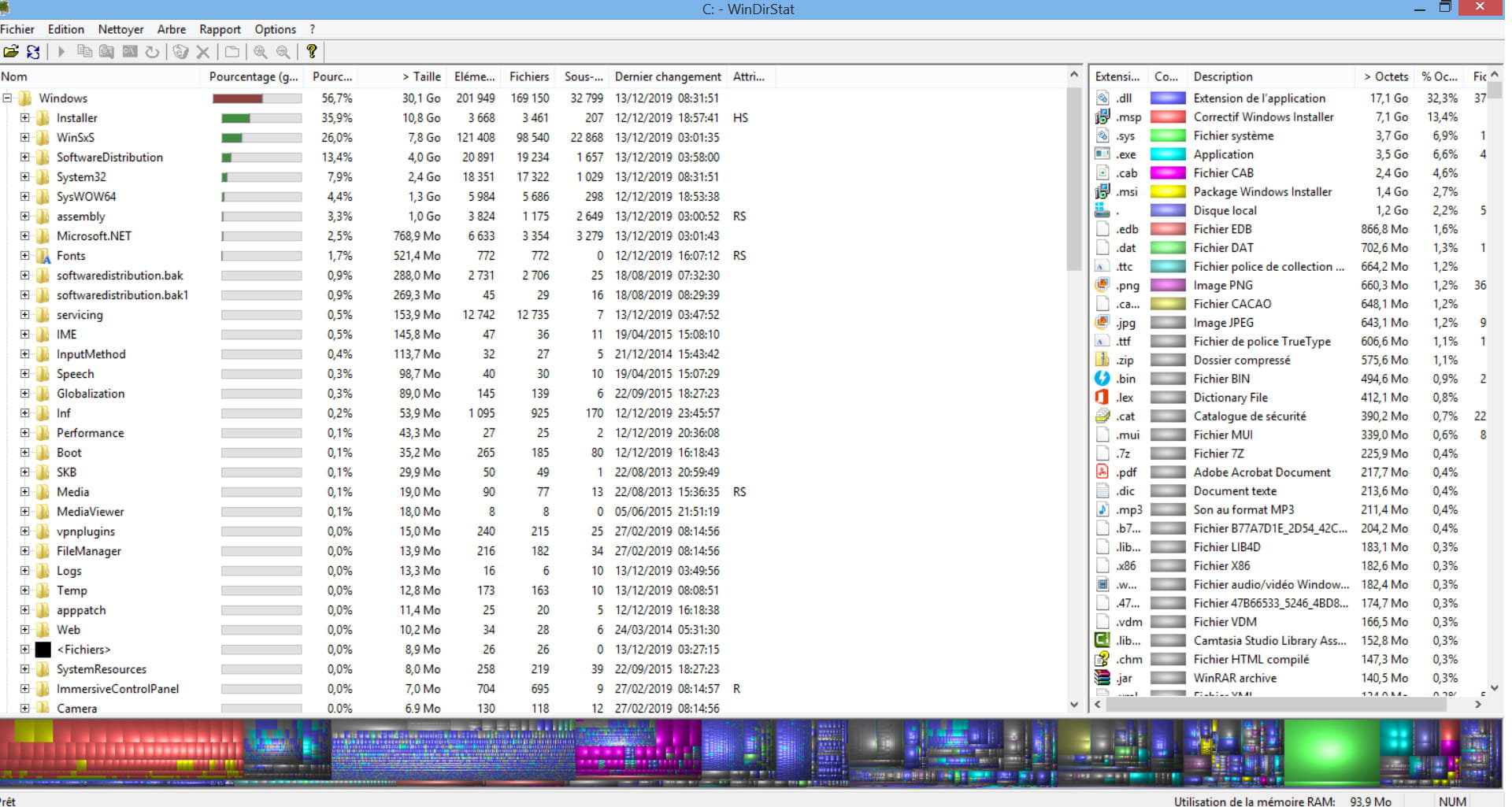Click the Open item play-arrow toolbar icon
The image size is (1512, 807).
click(x=61, y=52)
